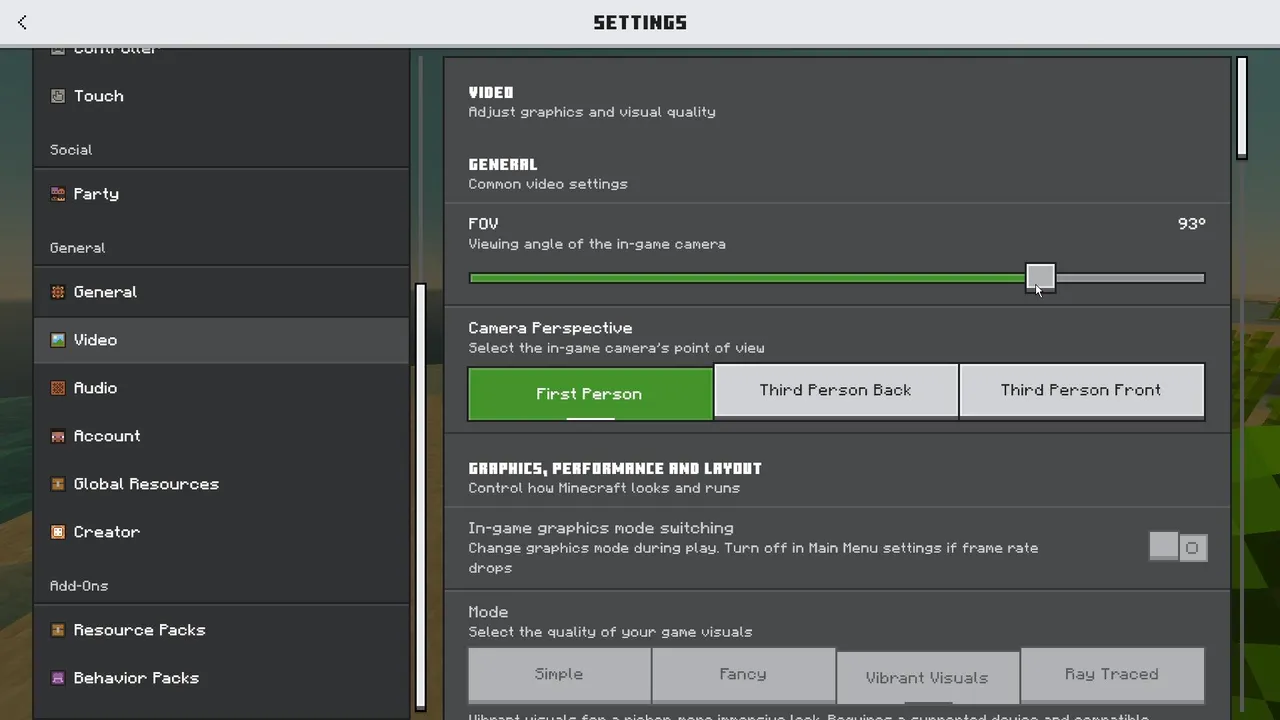Click 'Viewing angle of the in-game camera'

click(597, 244)
